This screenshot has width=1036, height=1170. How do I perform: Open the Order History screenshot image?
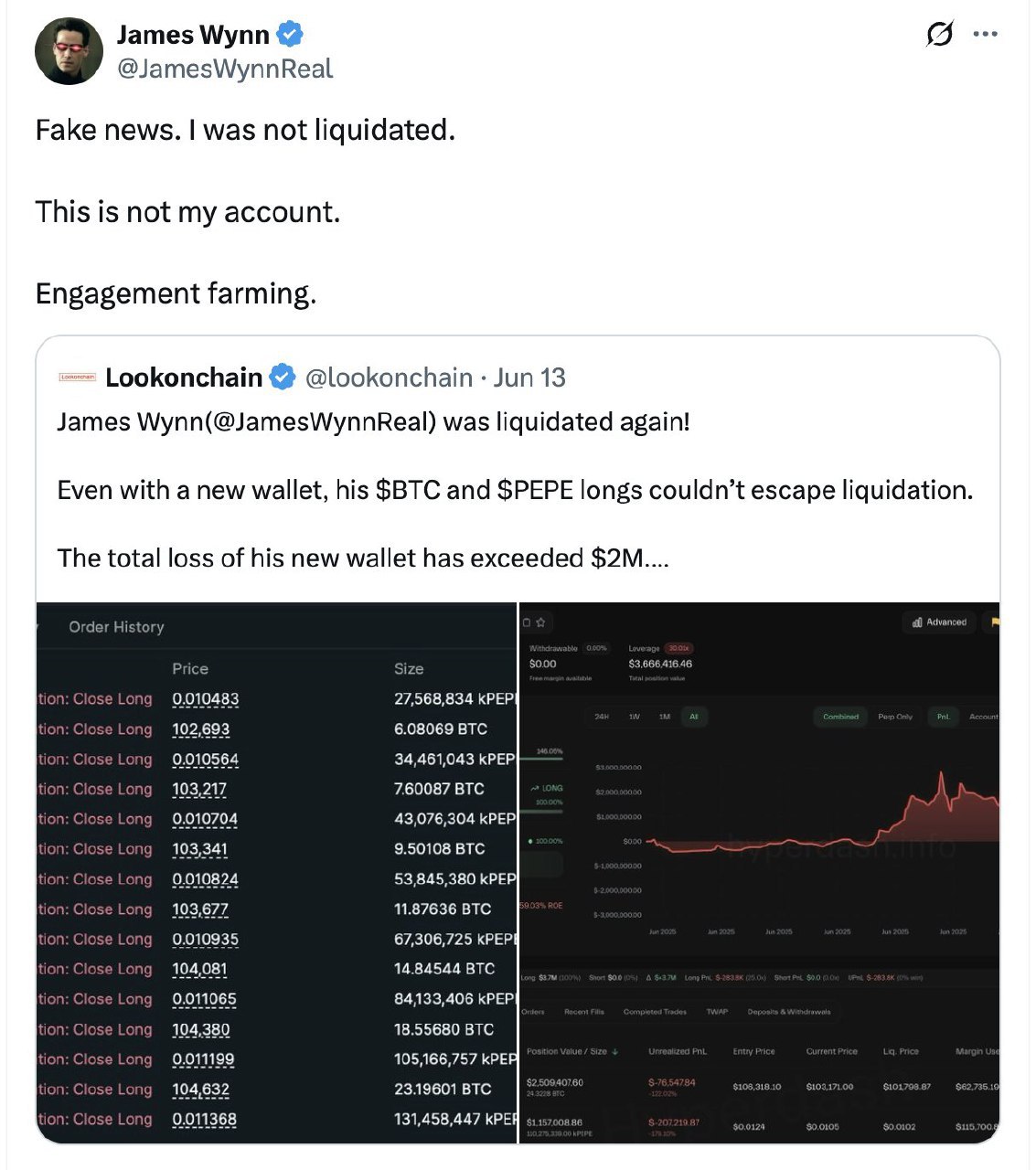point(276,872)
